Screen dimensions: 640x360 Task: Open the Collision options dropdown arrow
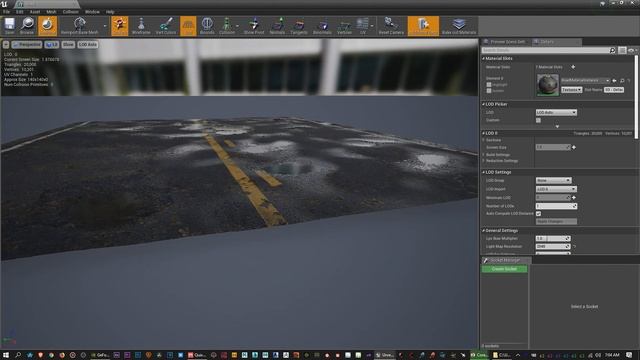coord(238,26)
